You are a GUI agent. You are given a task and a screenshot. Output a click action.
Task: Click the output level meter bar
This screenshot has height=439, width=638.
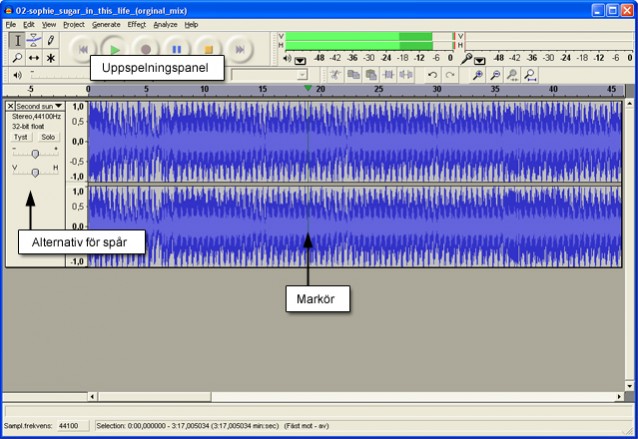coord(370,41)
